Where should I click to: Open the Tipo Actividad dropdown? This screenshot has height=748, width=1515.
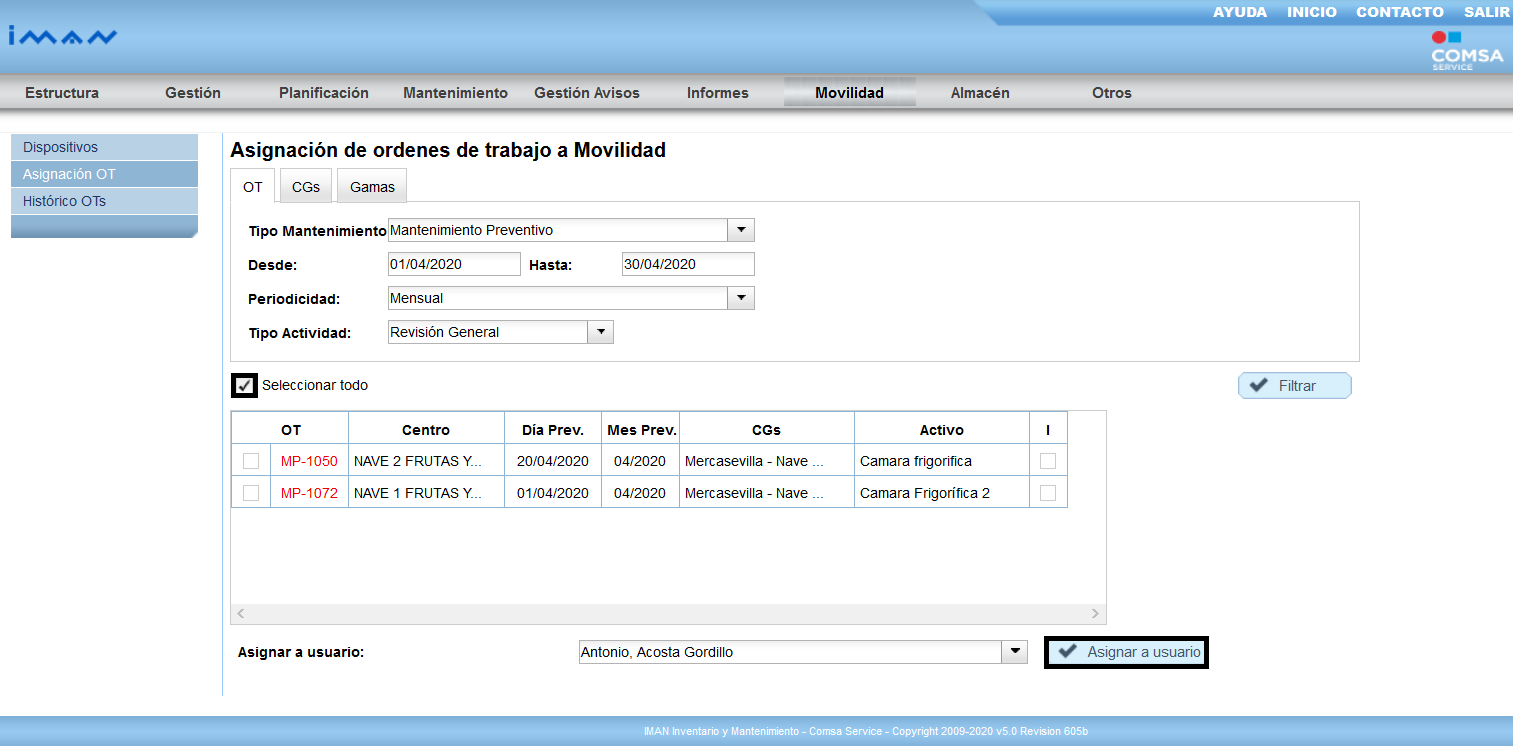[600, 332]
